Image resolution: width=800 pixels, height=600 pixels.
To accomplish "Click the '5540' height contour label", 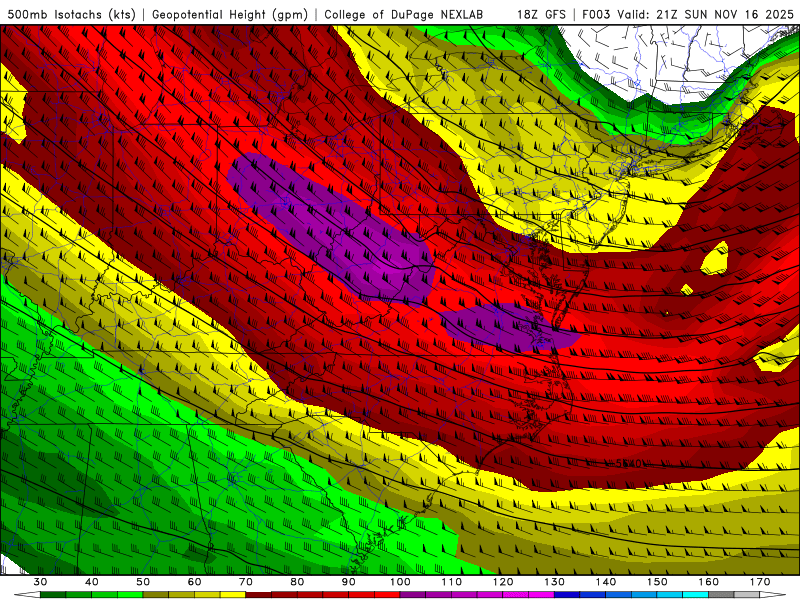I will (x=628, y=463).
